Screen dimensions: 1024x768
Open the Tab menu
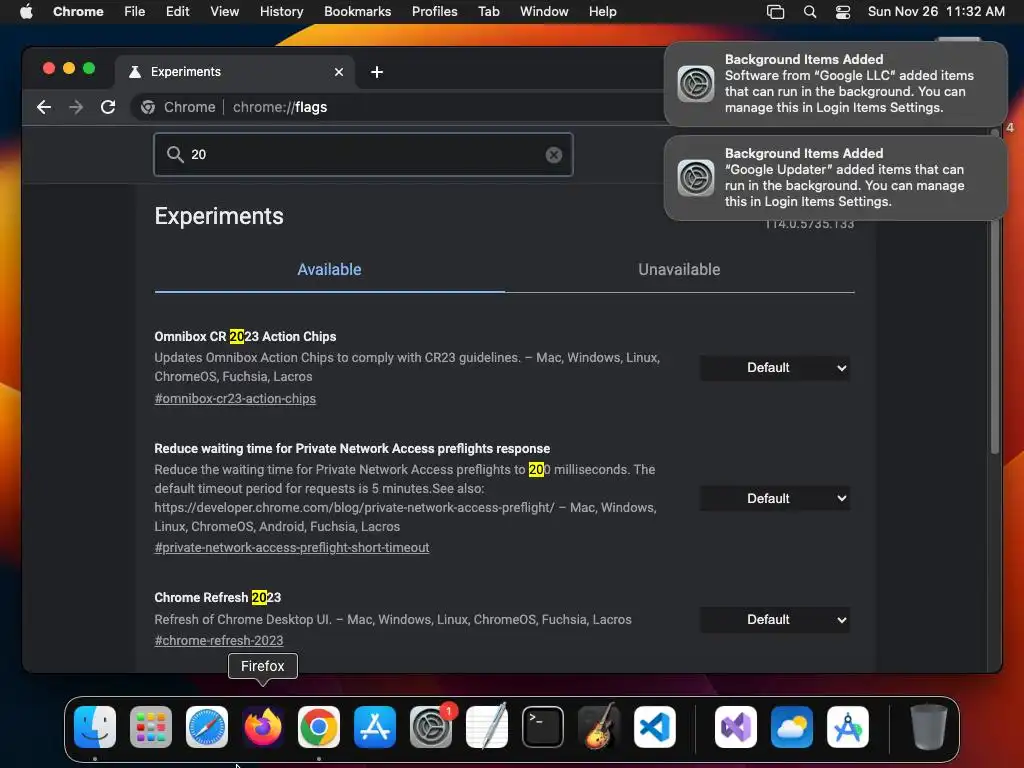coord(488,11)
